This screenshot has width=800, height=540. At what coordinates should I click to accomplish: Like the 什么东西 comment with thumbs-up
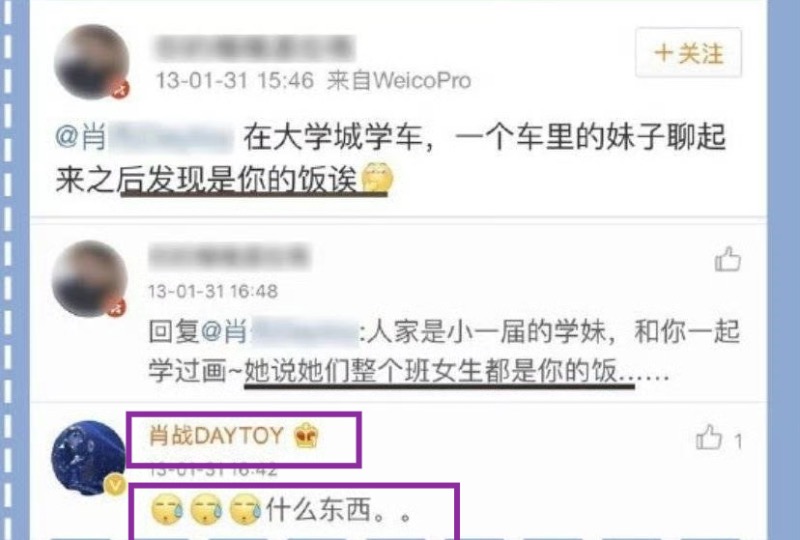click(709, 437)
